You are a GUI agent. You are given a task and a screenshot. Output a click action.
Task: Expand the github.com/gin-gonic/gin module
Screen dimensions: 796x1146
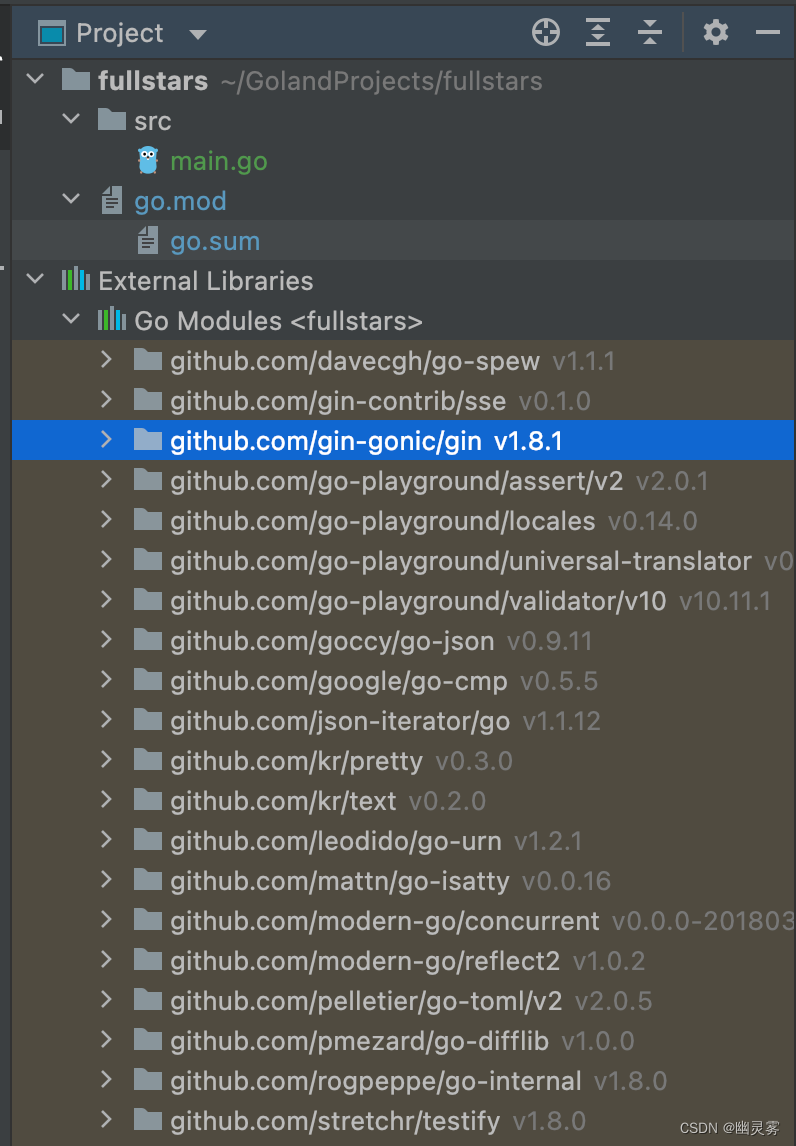(105, 440)
